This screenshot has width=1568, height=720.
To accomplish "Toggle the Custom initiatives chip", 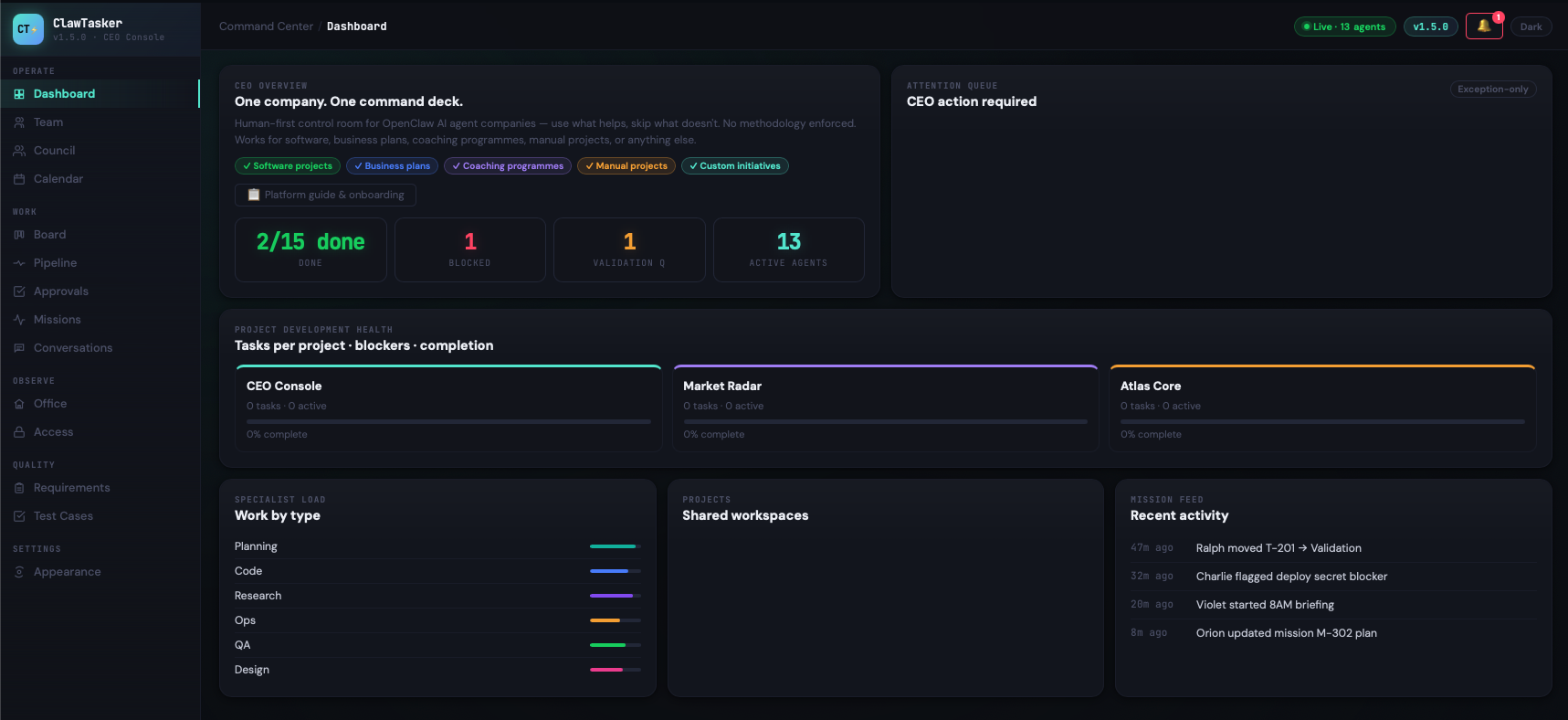I will [735, 166].
